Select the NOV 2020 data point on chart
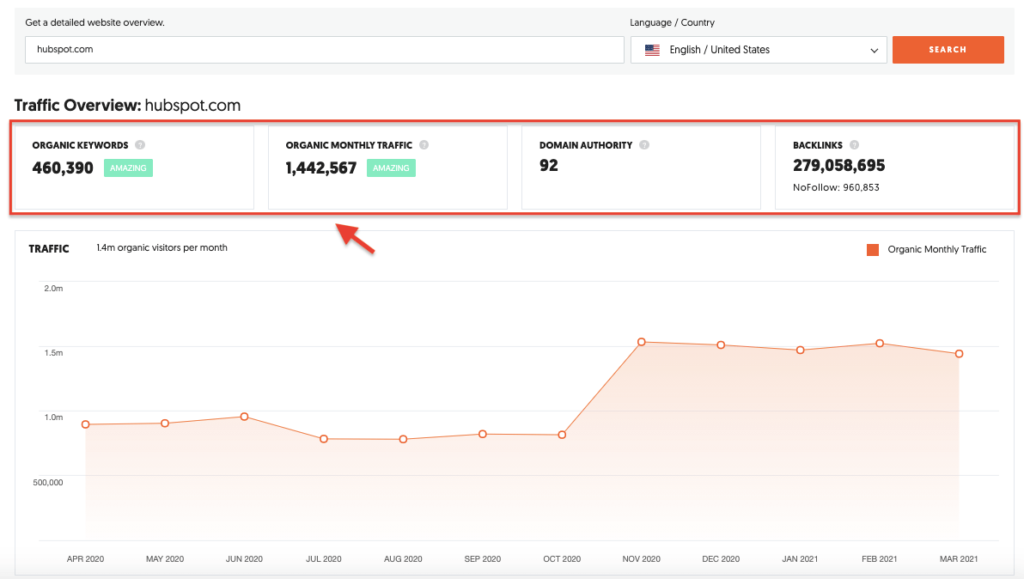1024x579 pixels. (640, 341)
